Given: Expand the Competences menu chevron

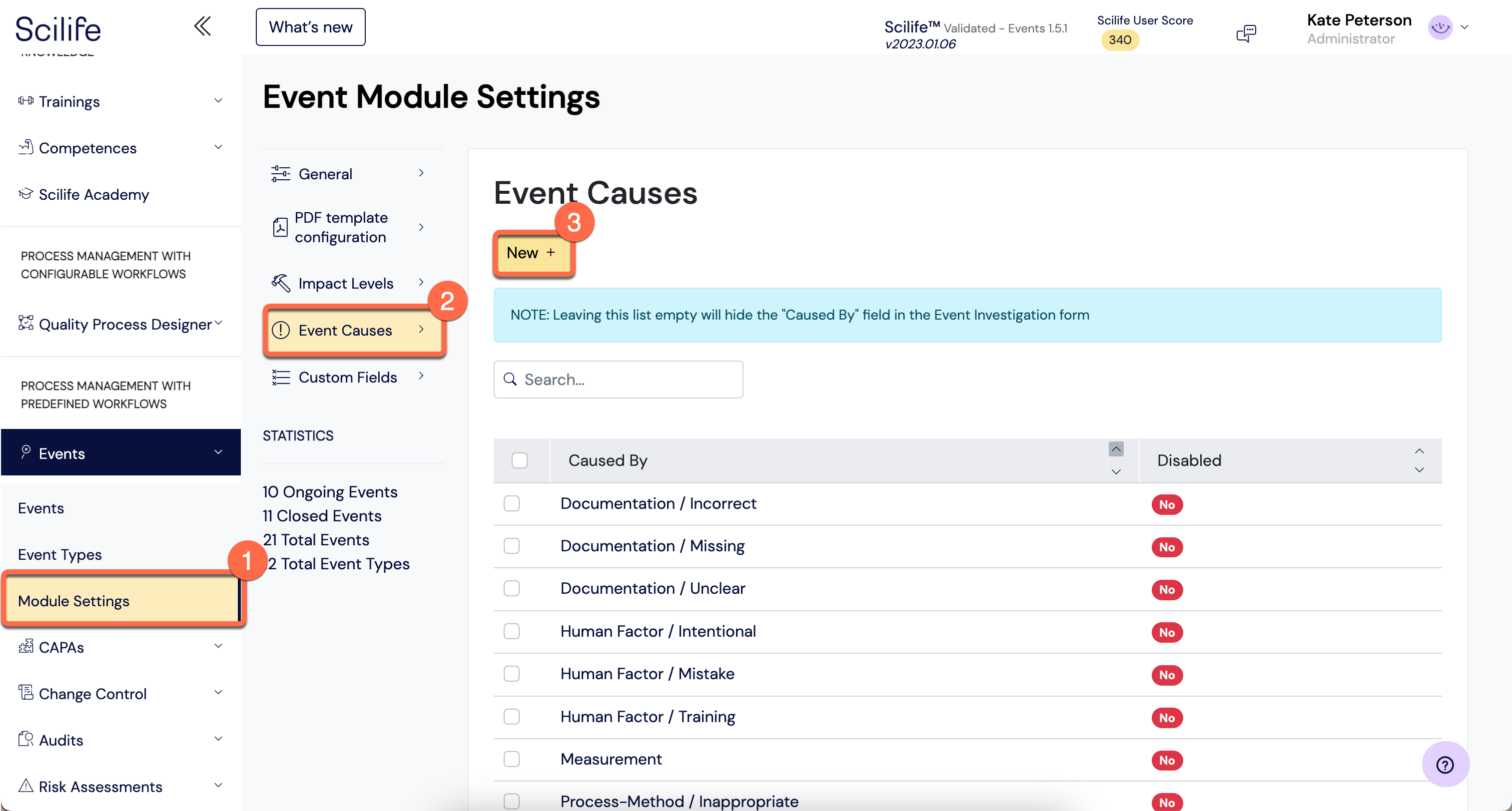Looking at the screenshot, I should tap(218, 147).
